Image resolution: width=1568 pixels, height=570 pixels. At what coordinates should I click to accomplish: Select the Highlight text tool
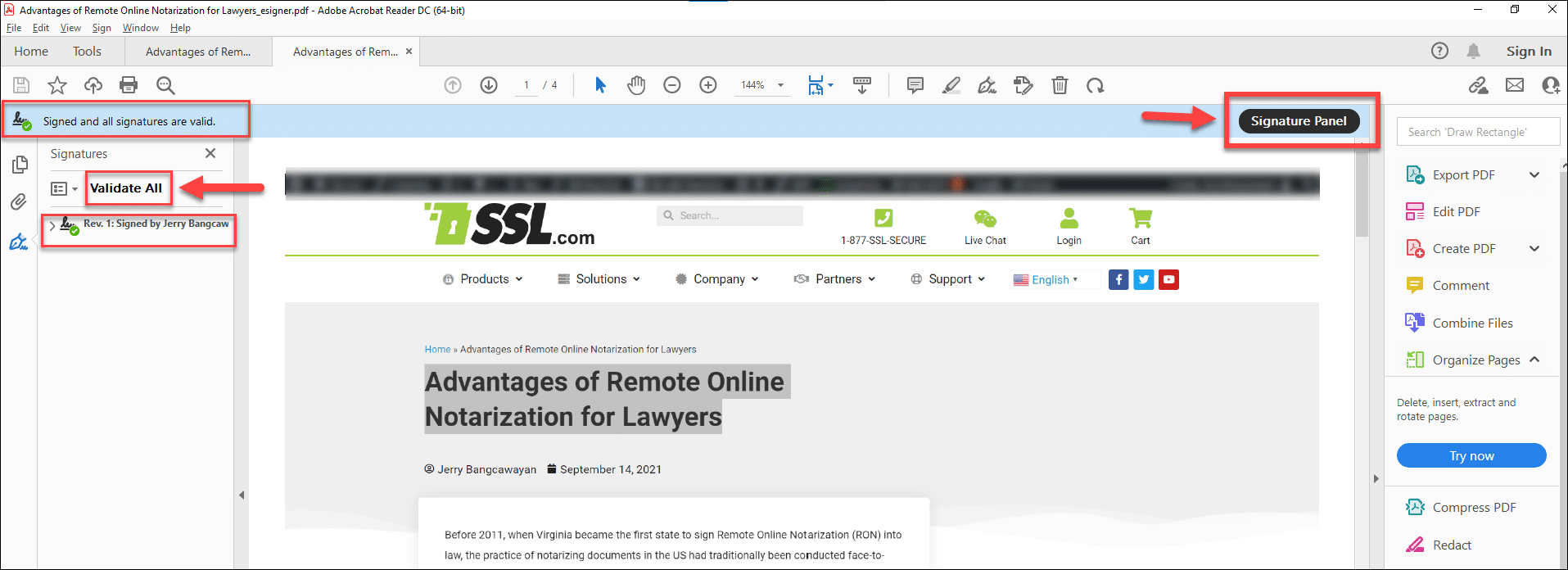click(x=951, y=85)
